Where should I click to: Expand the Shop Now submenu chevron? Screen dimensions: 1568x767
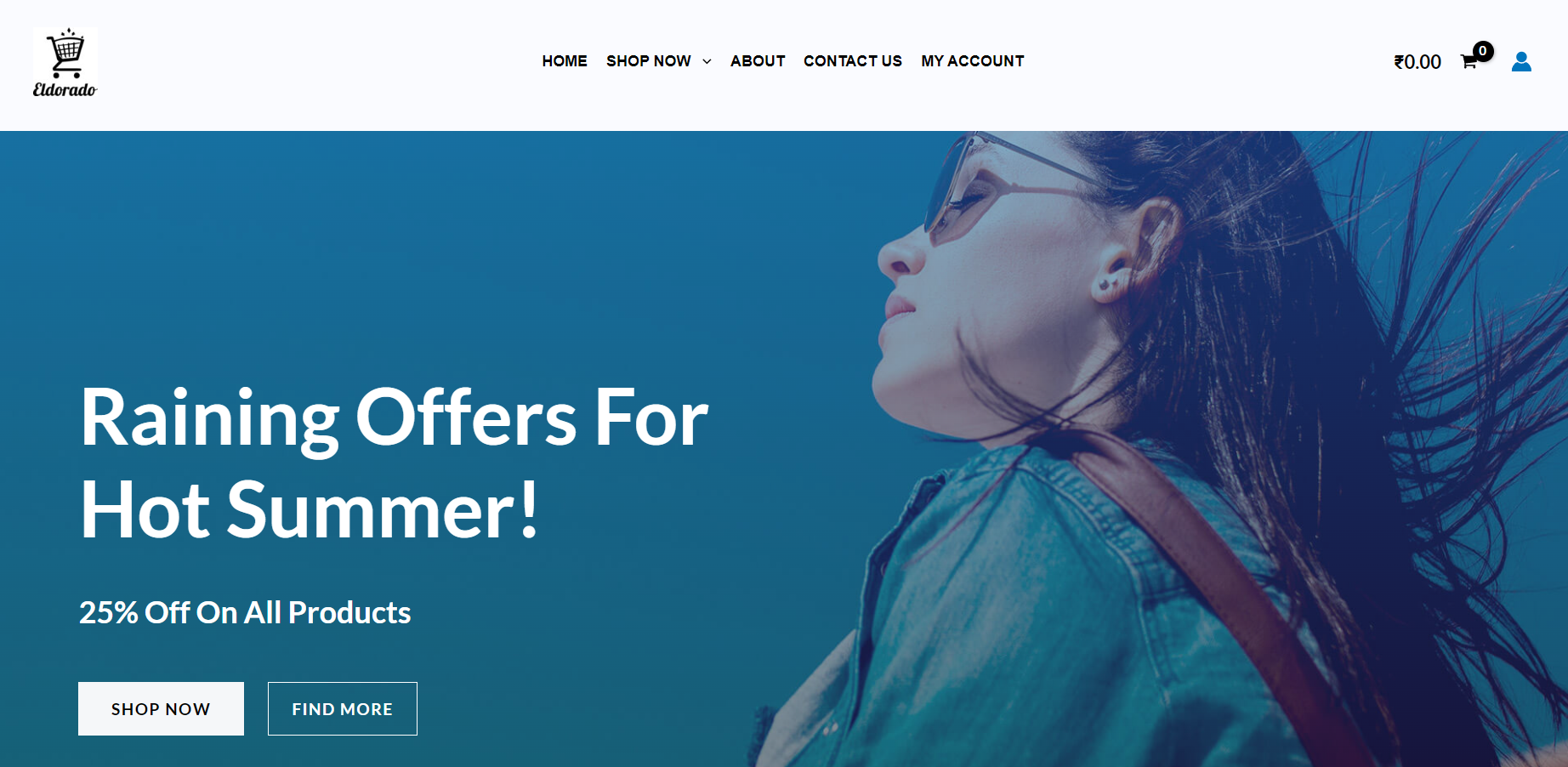pos(707,61)
